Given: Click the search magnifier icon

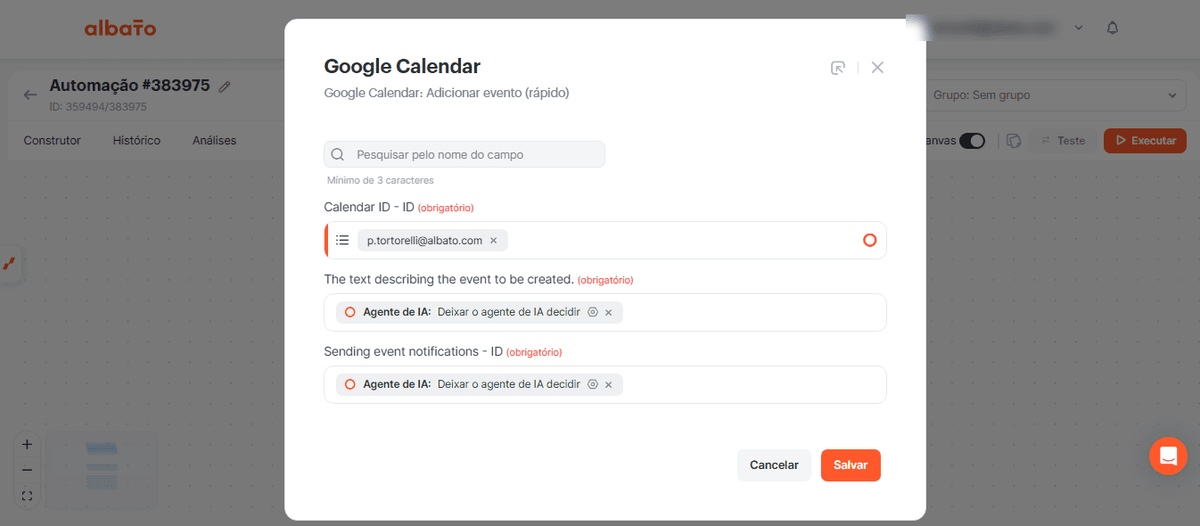Looking at the screenshot, I should [x=338, y=155].
